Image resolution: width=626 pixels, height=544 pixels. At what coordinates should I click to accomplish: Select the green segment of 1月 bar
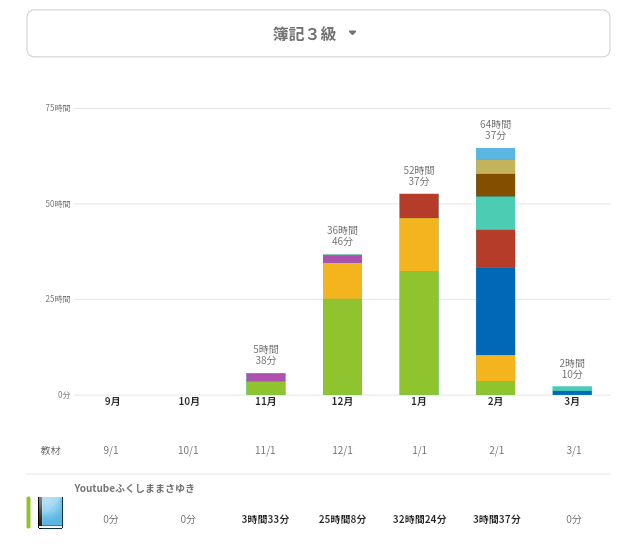(x=419, y=332)
